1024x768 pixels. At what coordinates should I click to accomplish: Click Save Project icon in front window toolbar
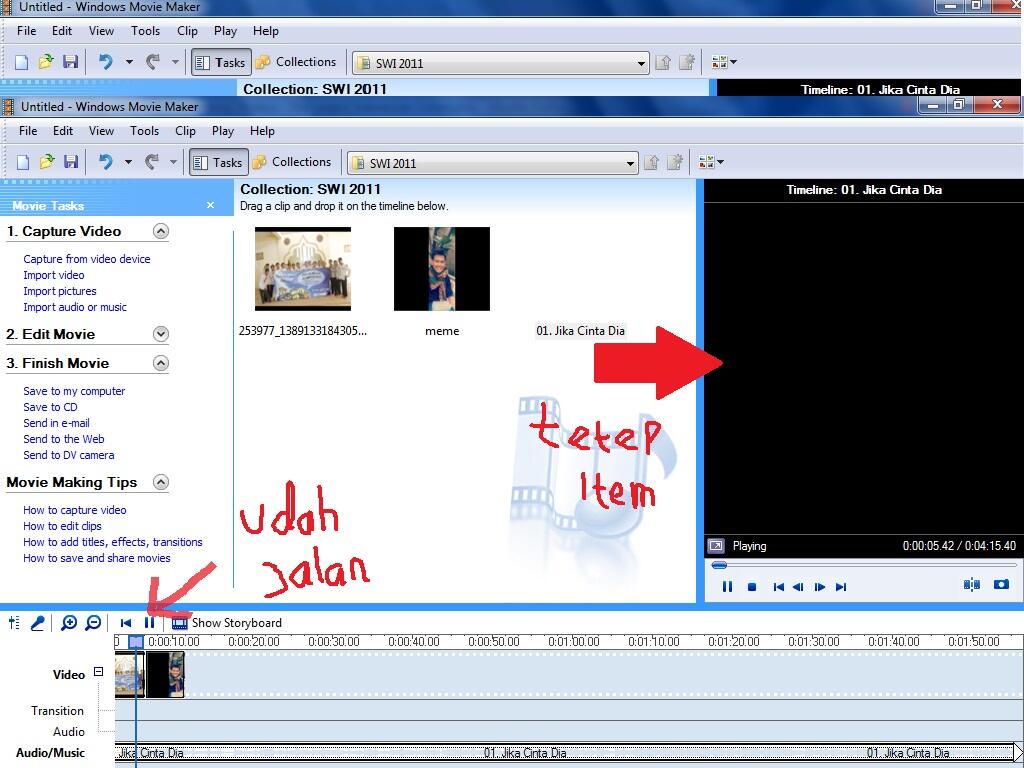(x=71, y=162)
